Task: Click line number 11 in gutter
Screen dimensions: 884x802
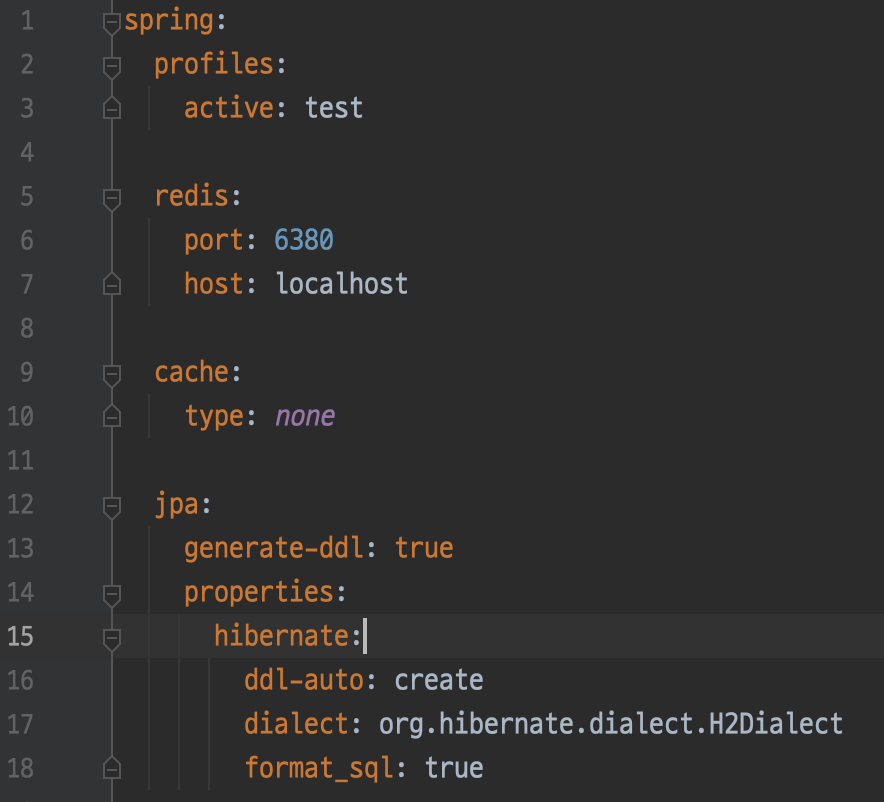Action: click(x=21, y=460)
